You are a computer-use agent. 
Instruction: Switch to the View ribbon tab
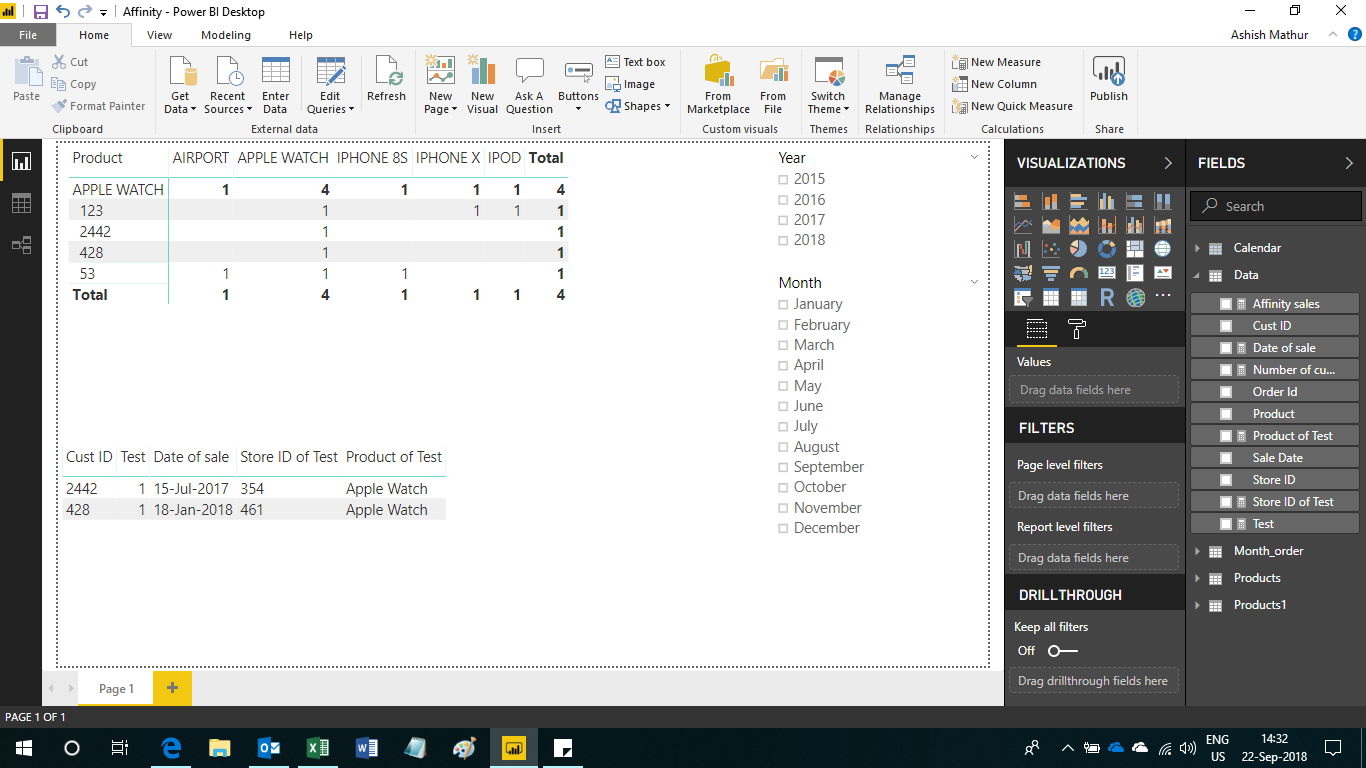coord(159,35)
